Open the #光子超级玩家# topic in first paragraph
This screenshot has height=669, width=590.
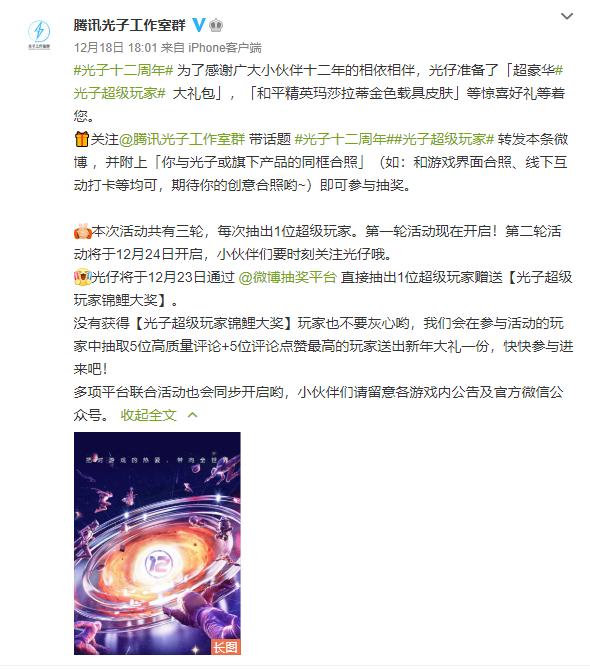coord(318,81)
